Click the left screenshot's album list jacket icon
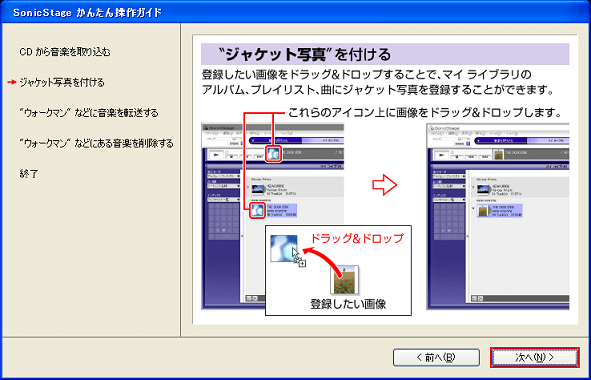 point(257,210)
